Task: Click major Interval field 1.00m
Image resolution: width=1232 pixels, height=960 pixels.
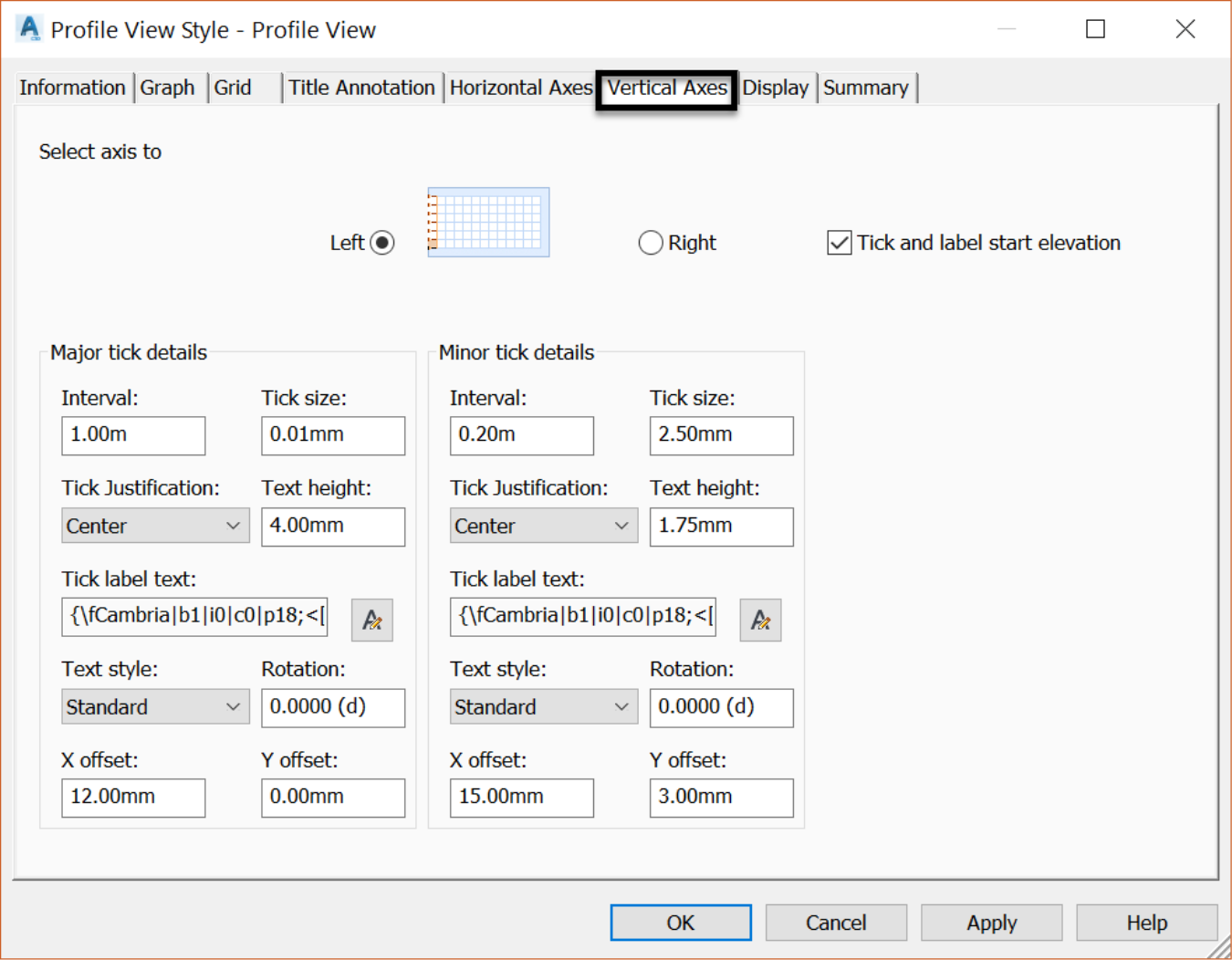Action: (133, 435)
